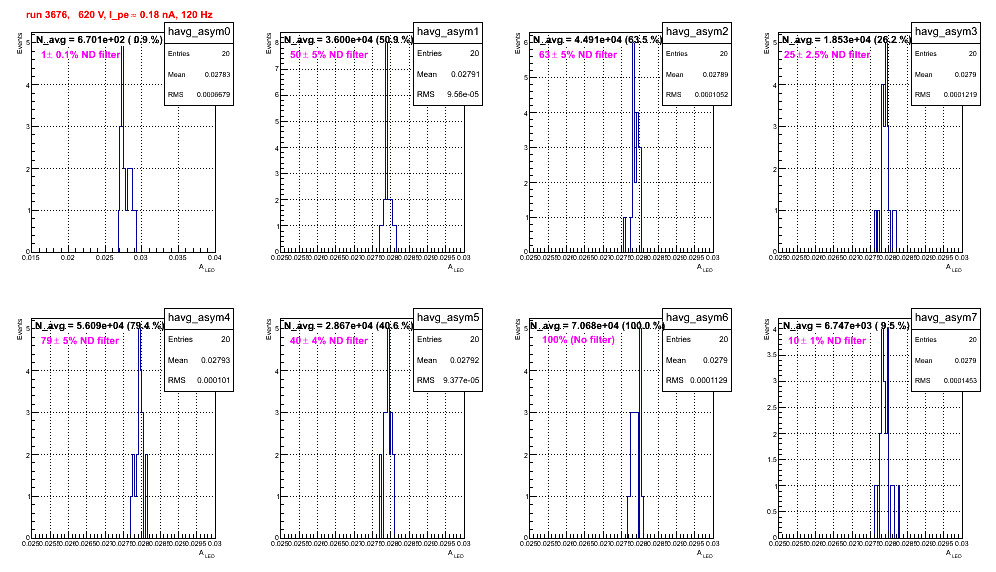Click Mean value 0.02792 in havg_asym5 box
Image resolution: width=996 pixels, height=572 pixels.
pos(465,360)
